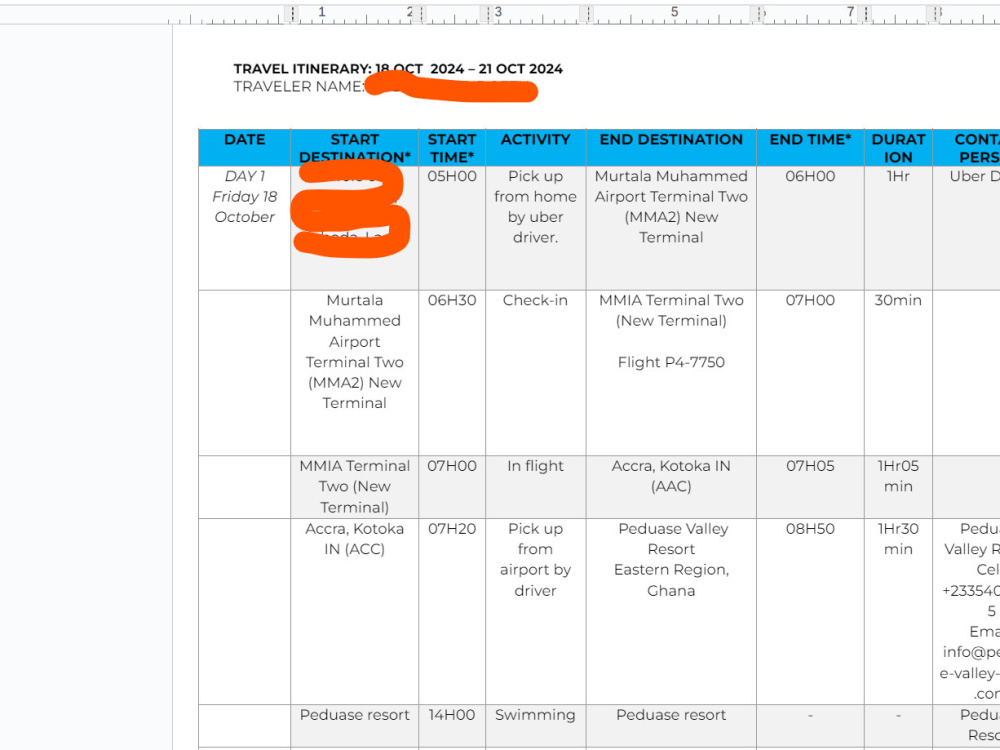This screenshot has width=1000, height=750.
Task: Select the "START DESTINATION*" header cell
Action: point(355,148)
